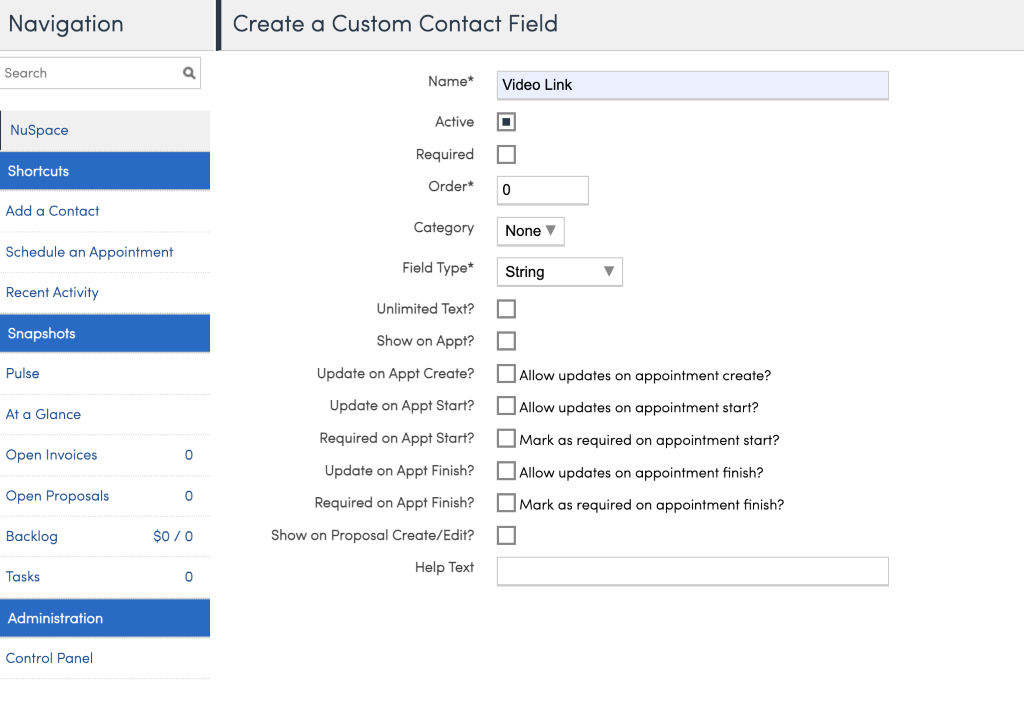Open the NuSpace navigation item
The image size is (1024, 709).
(39, 130)
